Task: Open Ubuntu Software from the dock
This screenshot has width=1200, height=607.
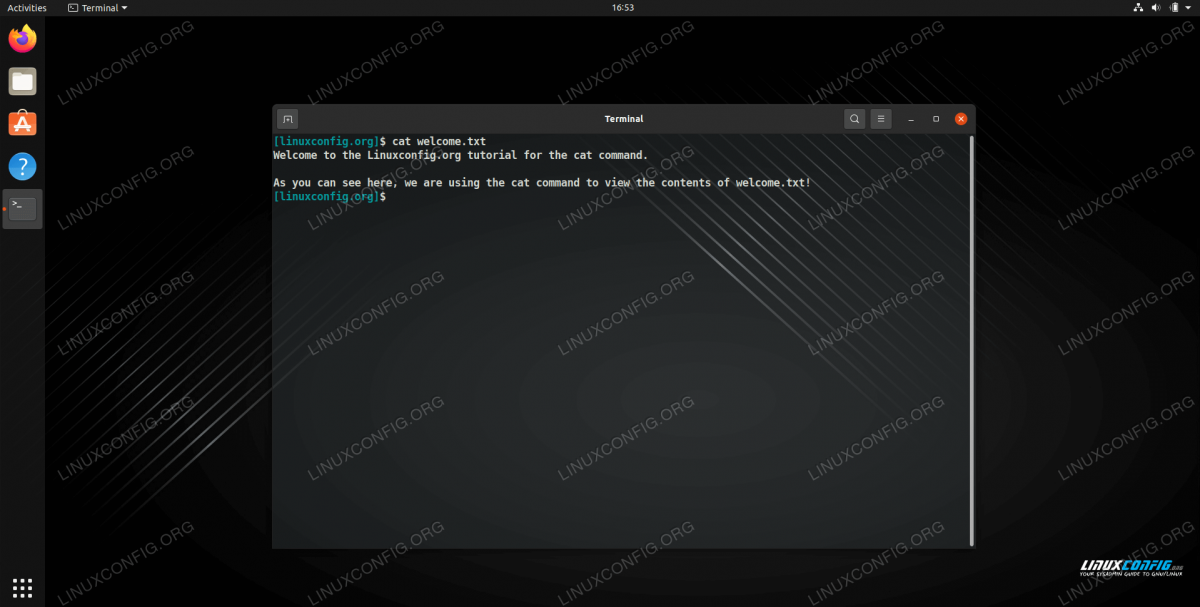Action: pos(22,123)
